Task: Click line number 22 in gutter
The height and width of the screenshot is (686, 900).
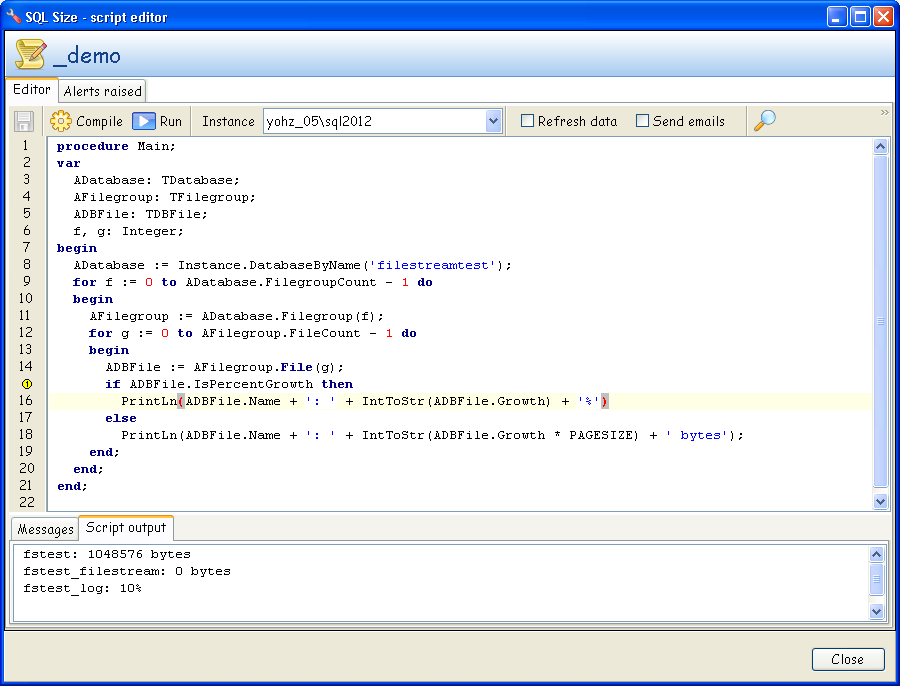Action: [x=26, y=502]
